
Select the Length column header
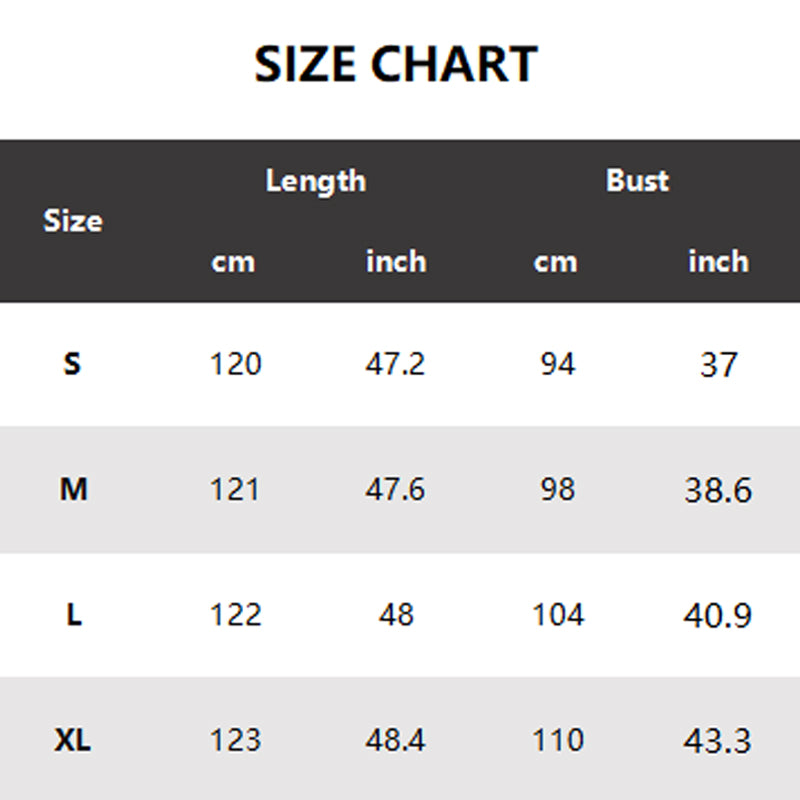click(315, 181)
